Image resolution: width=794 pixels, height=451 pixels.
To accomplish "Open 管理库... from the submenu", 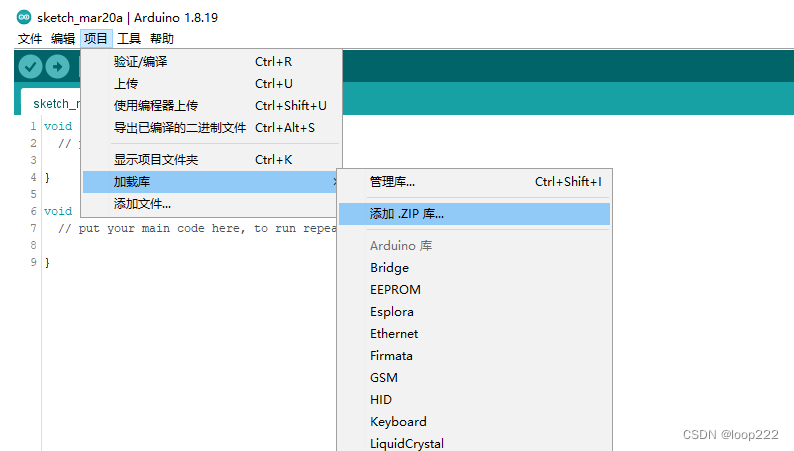I will (x=474, y=182).
